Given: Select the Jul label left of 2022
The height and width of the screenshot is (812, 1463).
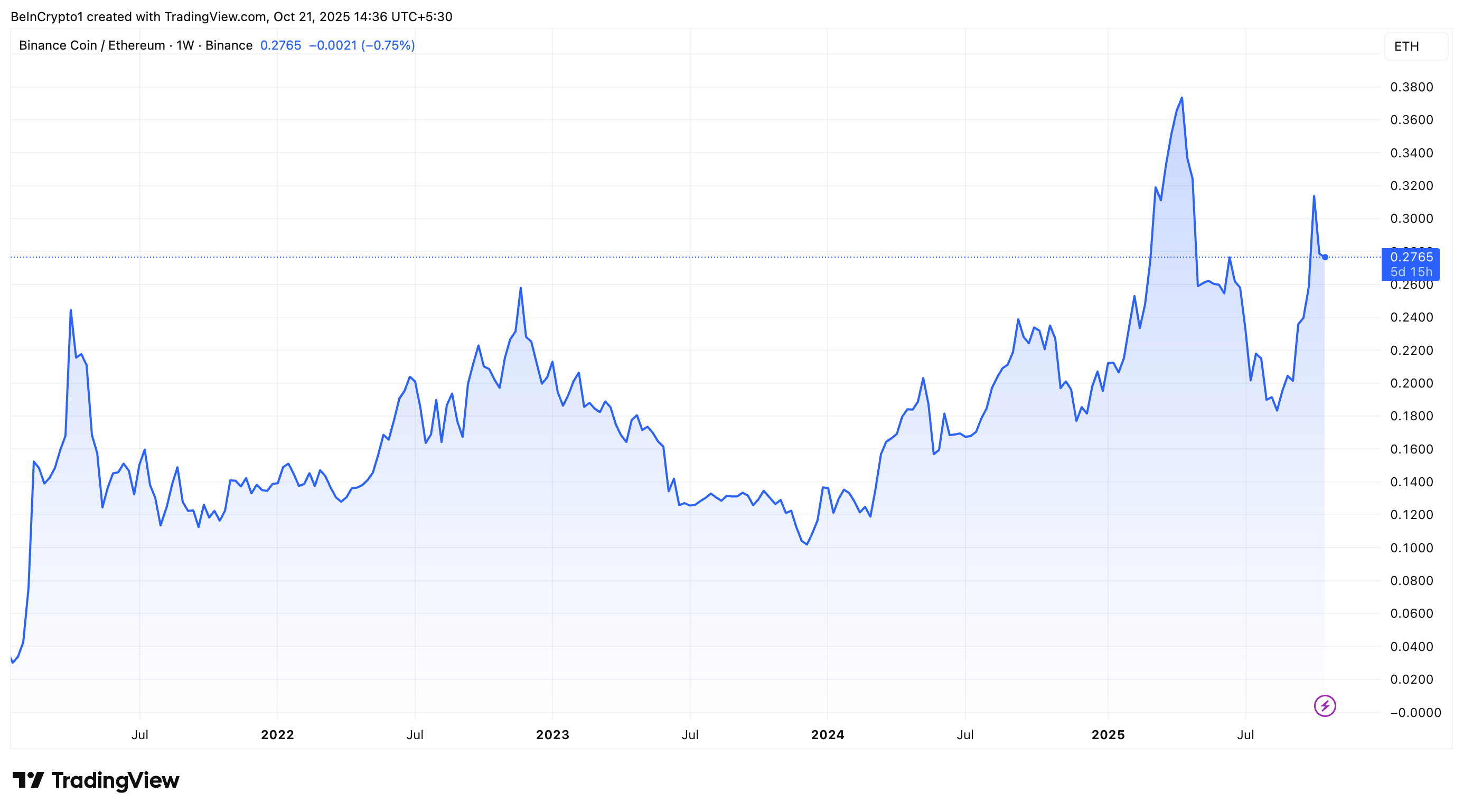Looking at the screenshot, I should point(140,734).
